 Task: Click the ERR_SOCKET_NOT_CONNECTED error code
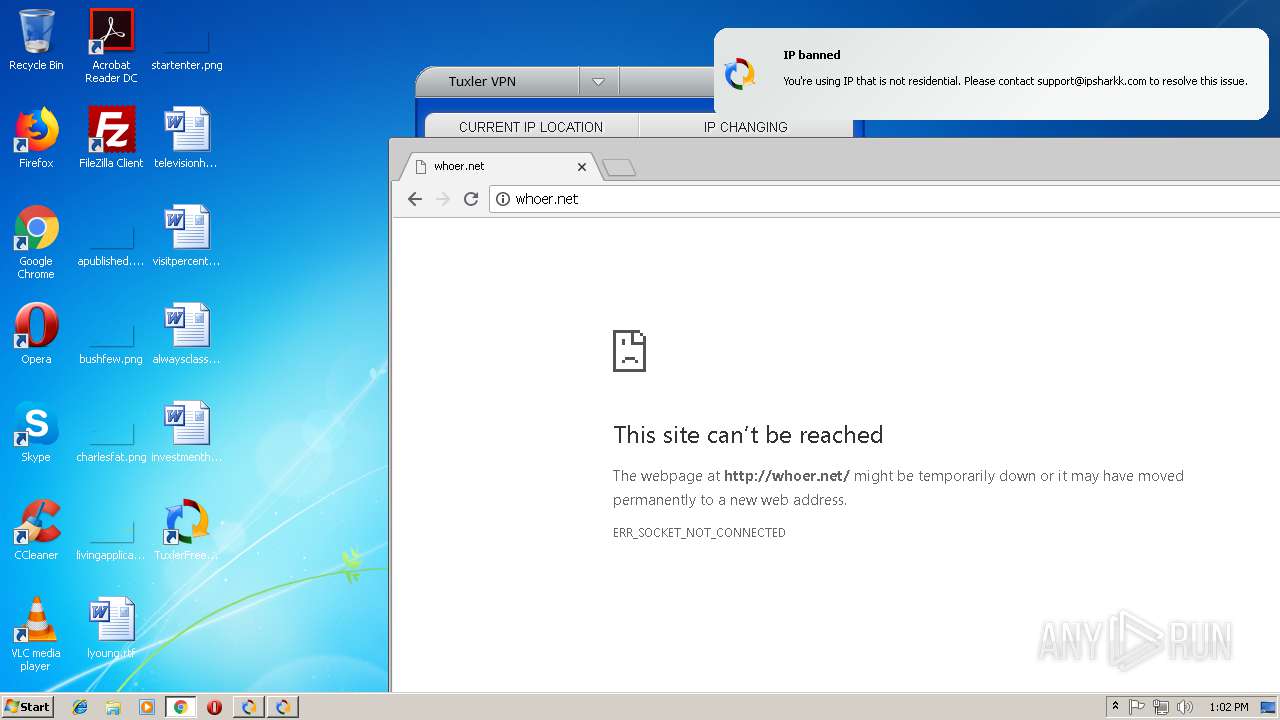pos(699,533)
